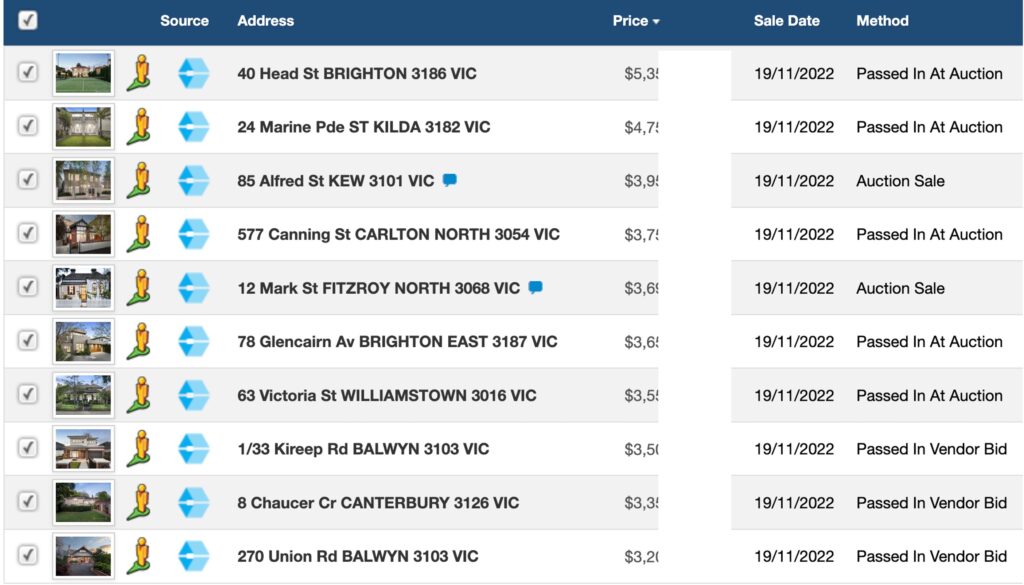Open property thumbnail for 270 Union Rd
This screenshot has width=1024, height=585.
pyautogui.click(x=83, y=556)
